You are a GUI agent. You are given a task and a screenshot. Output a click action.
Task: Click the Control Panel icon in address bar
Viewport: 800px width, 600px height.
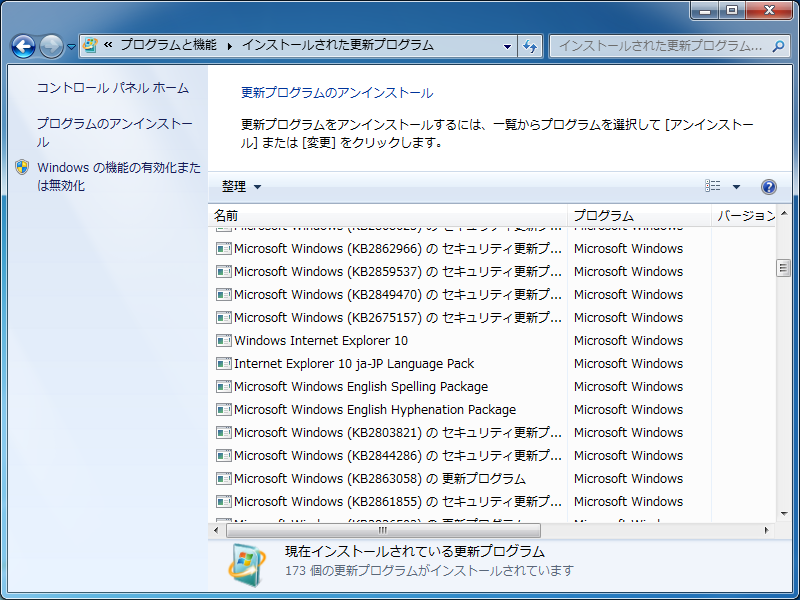click(90, 45)
